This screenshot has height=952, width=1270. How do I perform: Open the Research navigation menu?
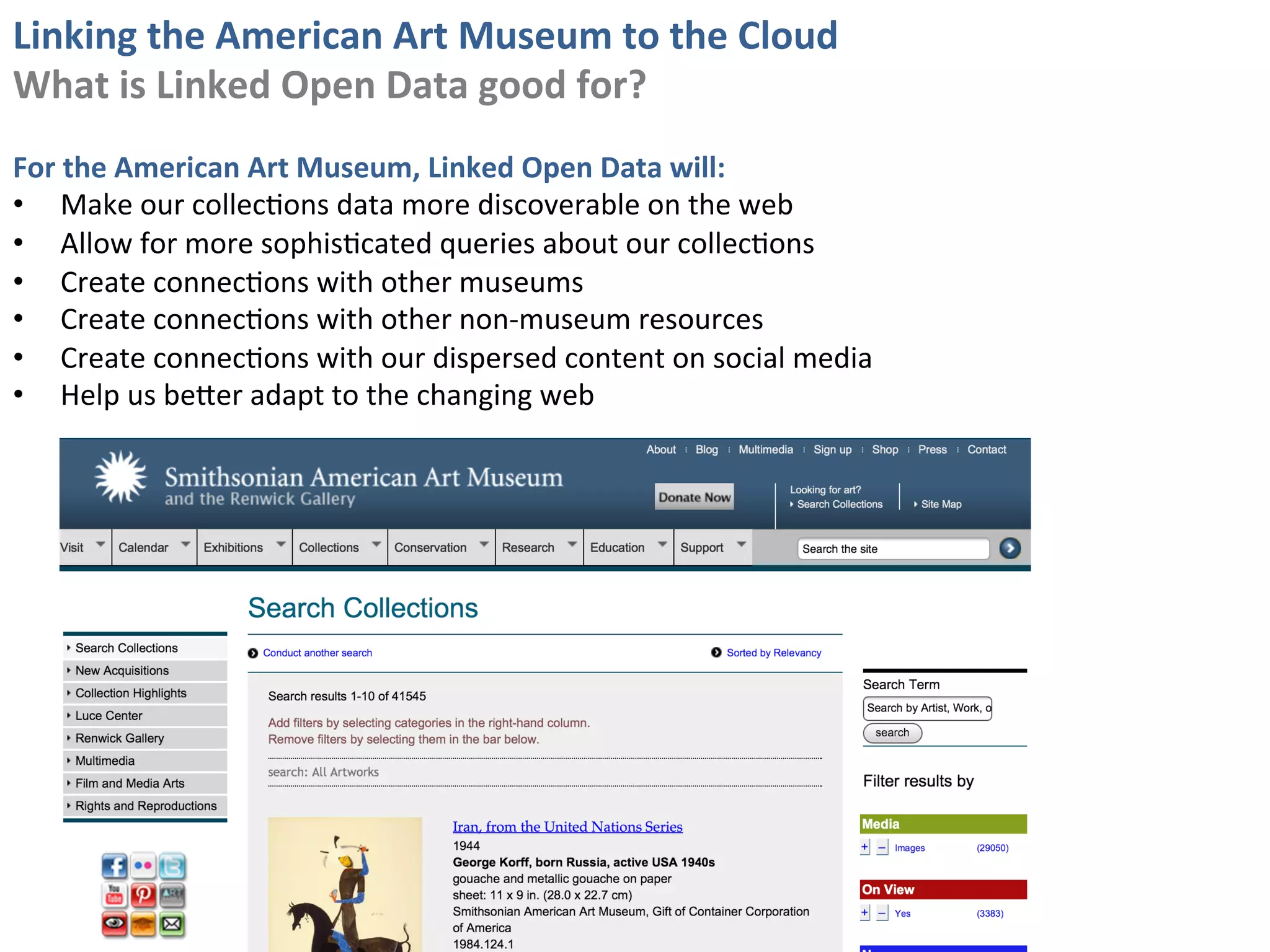[528, 547]
